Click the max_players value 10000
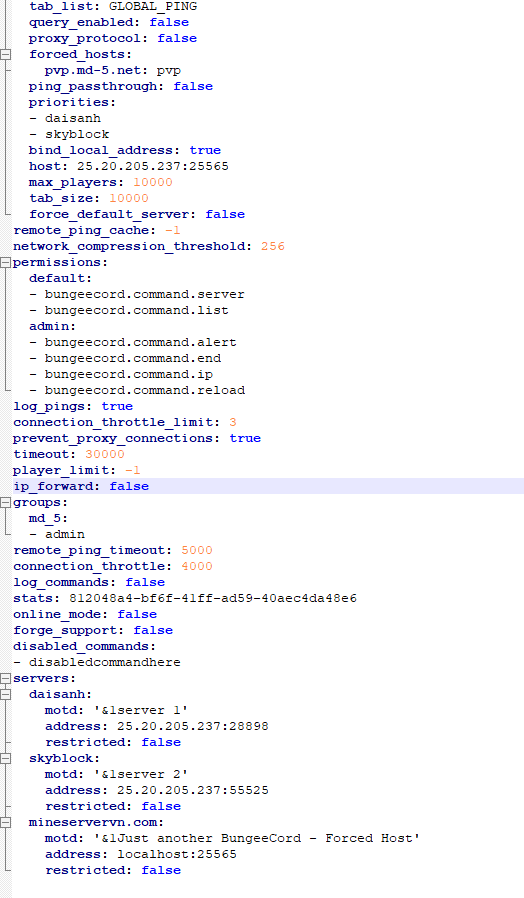 point(153,182)
